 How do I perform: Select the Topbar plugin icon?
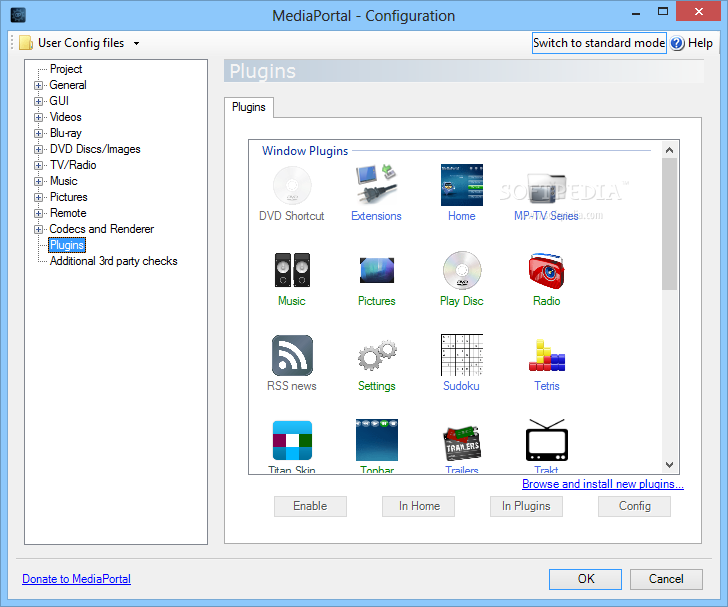click(377, 440)
